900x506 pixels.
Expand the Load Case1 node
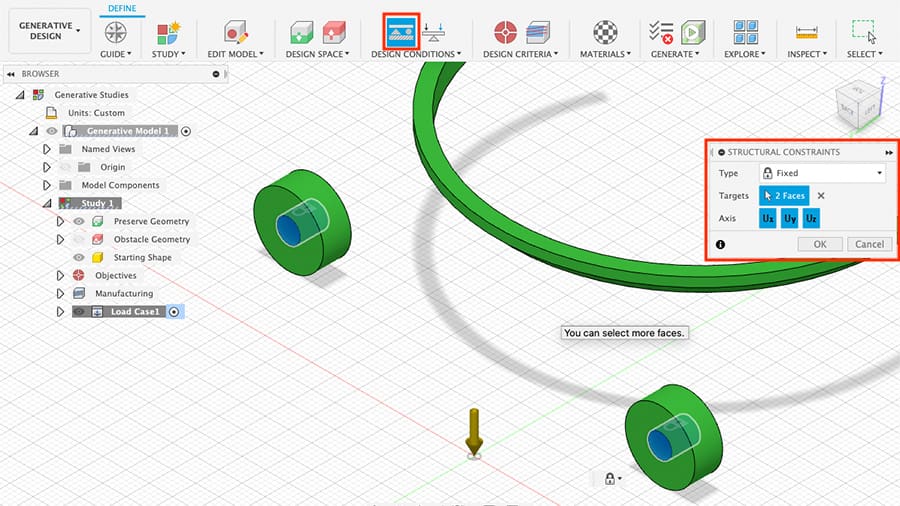point(60,312)
